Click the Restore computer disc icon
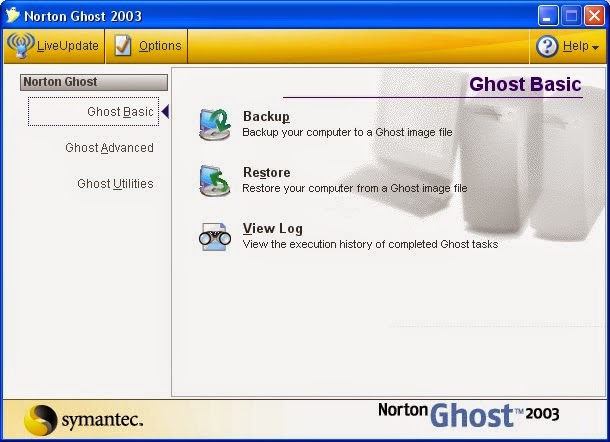610x442 pixels. pos(215,181)
